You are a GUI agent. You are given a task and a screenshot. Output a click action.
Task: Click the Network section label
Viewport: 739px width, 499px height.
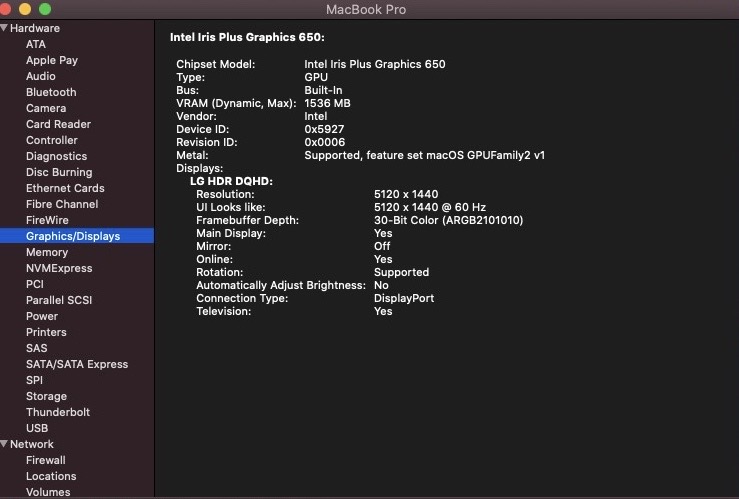click(32, 444)
